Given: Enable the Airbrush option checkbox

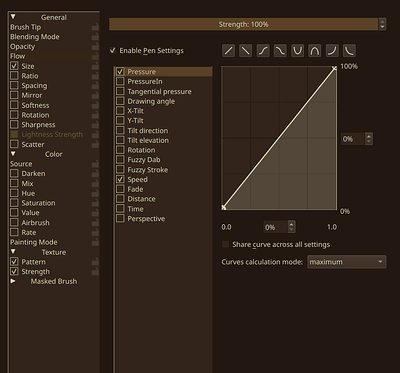Looking at the screenshot, I should pyautogui.click(x=14, y=222).
